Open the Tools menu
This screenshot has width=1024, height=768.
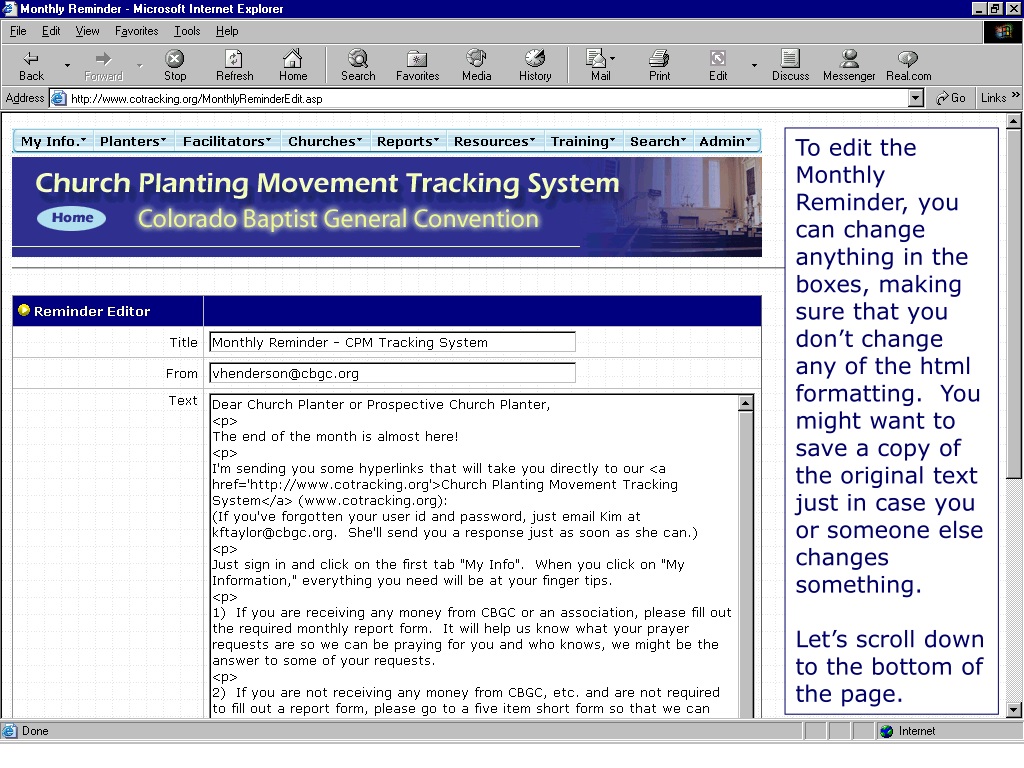click(187, 31)
